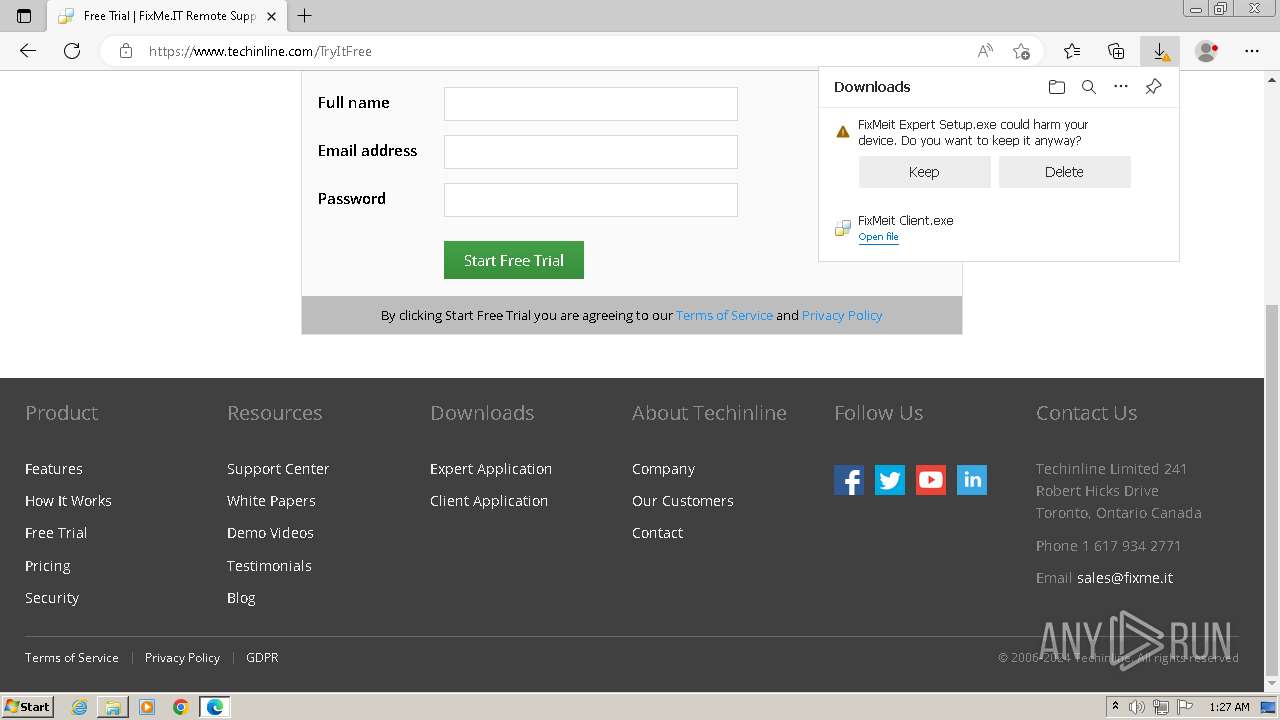Open Contact footer link

[657, 533]
